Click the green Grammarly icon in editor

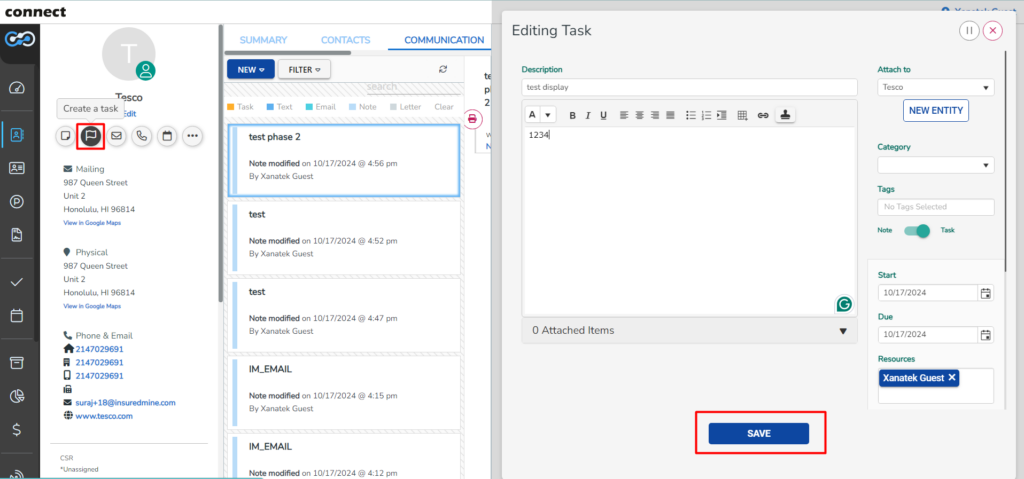844,304
